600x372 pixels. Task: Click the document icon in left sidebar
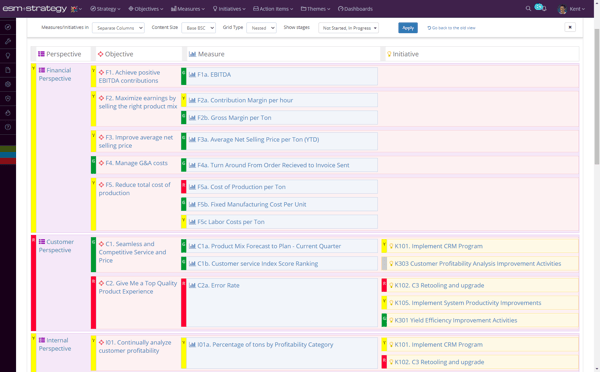[x=8, y=70]
